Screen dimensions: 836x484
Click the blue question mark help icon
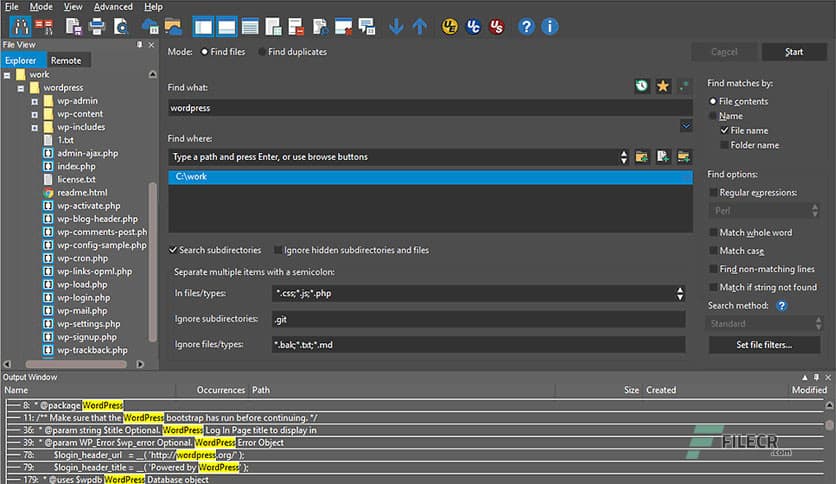click(526, 27)
